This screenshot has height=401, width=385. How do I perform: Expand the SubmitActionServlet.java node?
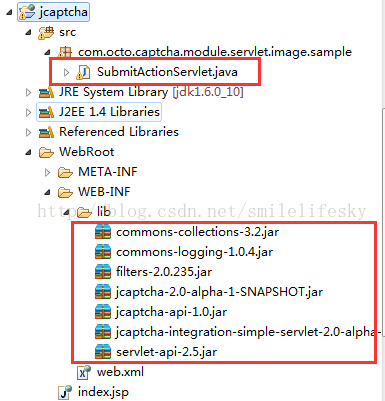[x=66, y=72]
